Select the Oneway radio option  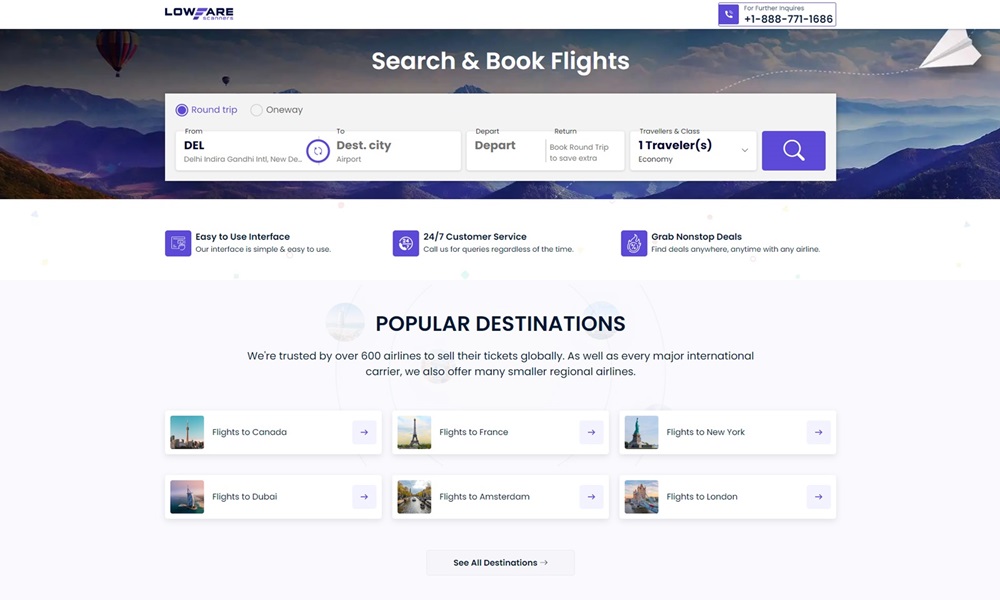point(257,110)
